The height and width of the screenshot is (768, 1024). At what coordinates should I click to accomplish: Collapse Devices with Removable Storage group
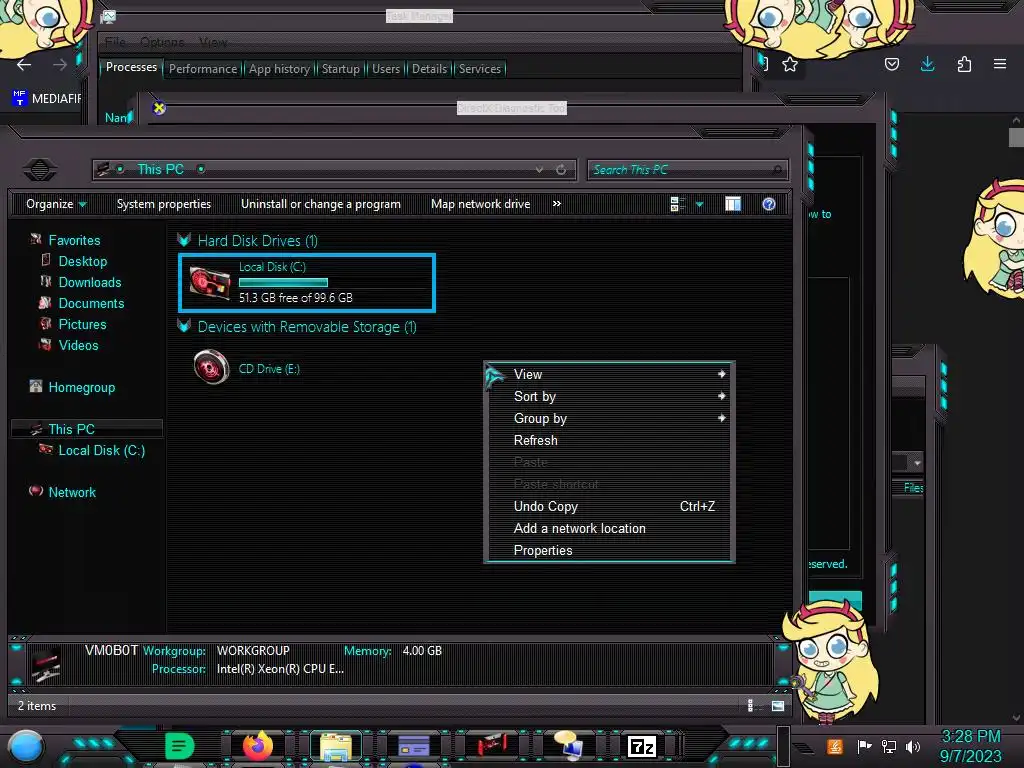coord(184,326)
